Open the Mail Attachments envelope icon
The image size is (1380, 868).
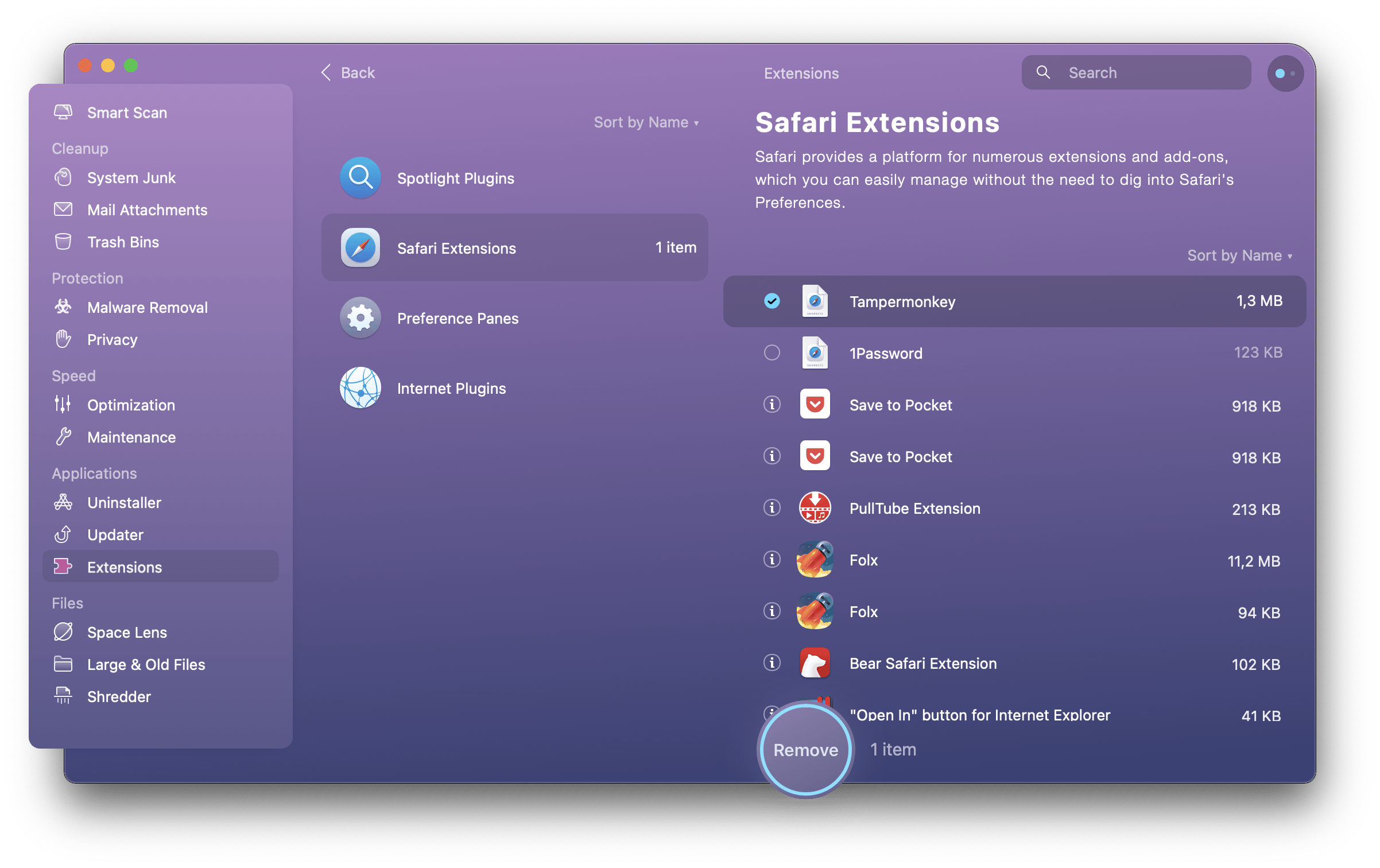[63, 210]
